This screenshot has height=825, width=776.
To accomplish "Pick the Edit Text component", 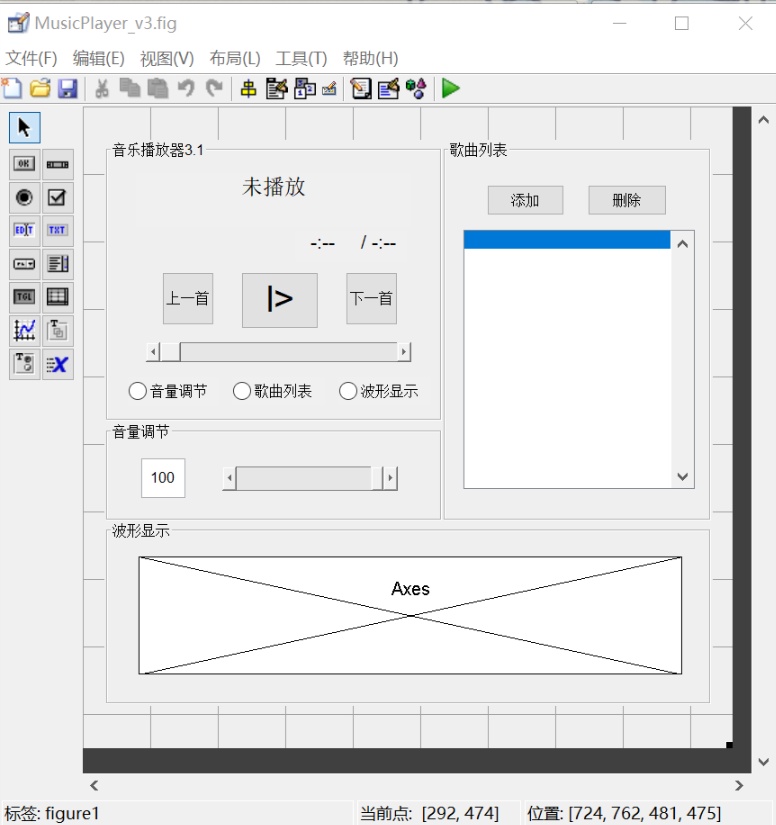I will point(24,230).
